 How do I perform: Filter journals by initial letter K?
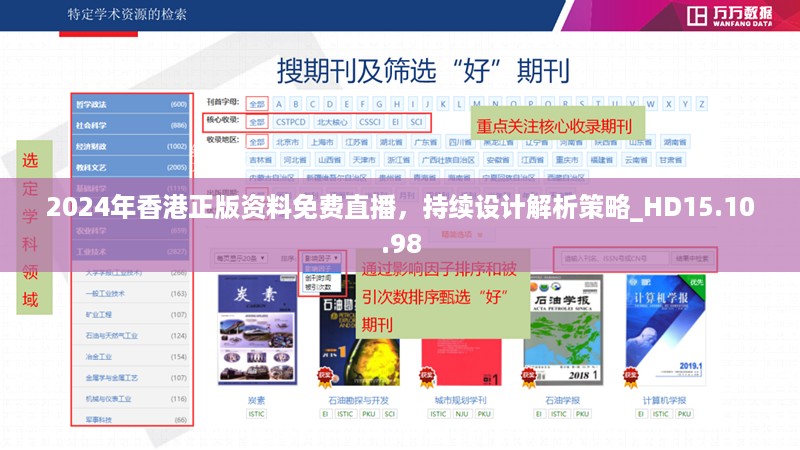[x=443, y=104]
